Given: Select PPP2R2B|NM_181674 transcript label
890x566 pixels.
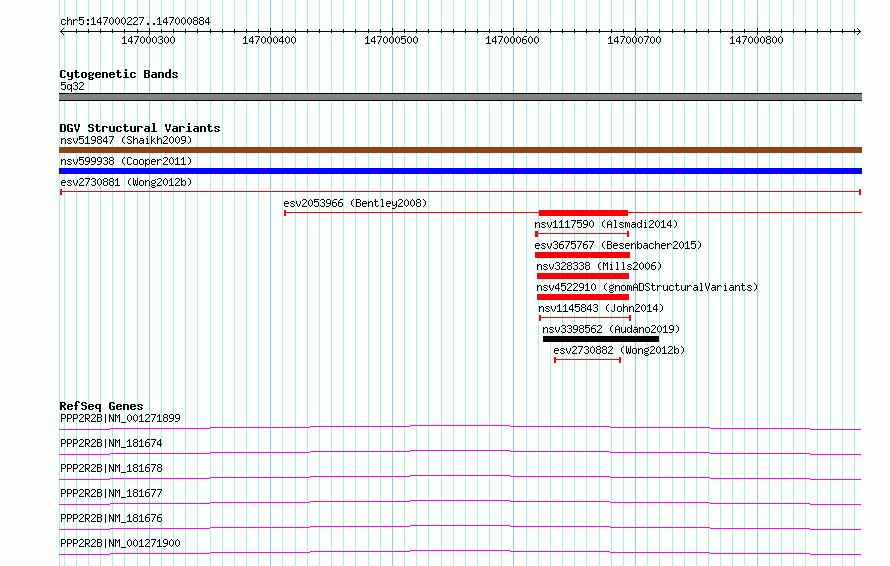Looking at the screenshot, I should pos(111,443).
